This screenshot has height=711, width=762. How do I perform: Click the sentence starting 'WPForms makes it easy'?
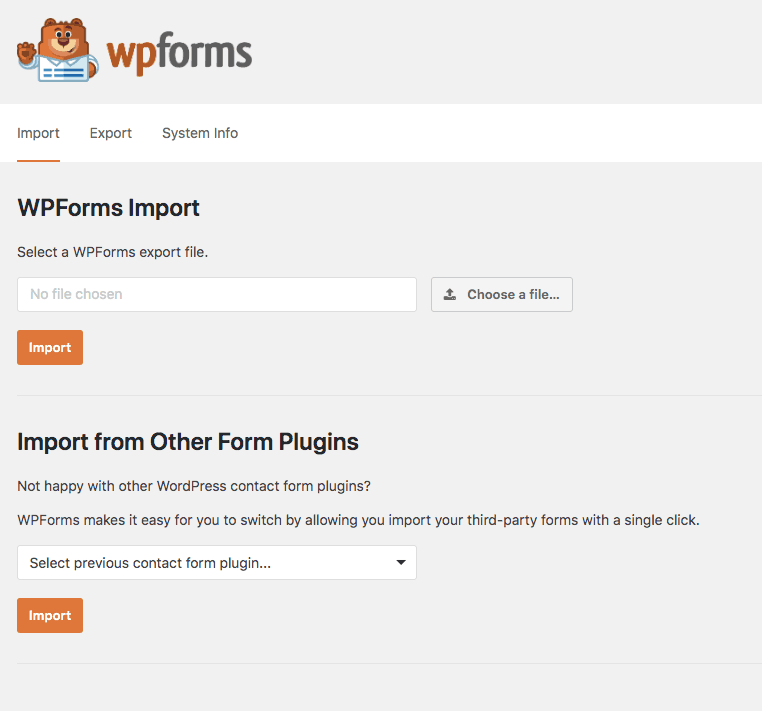(x=359, y=520)
